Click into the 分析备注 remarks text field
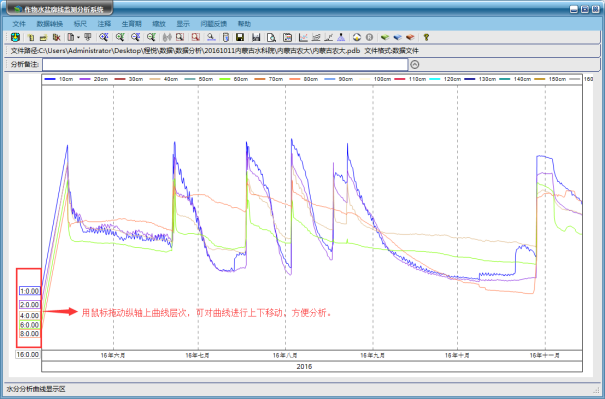Screen dimensions: 605x399 point(225,64)
